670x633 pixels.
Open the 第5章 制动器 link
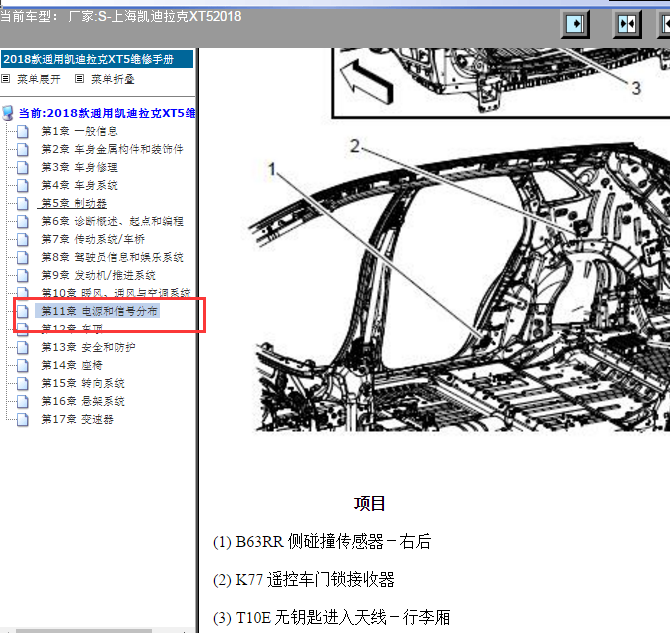pyautogui.click(x=73, y=203)
